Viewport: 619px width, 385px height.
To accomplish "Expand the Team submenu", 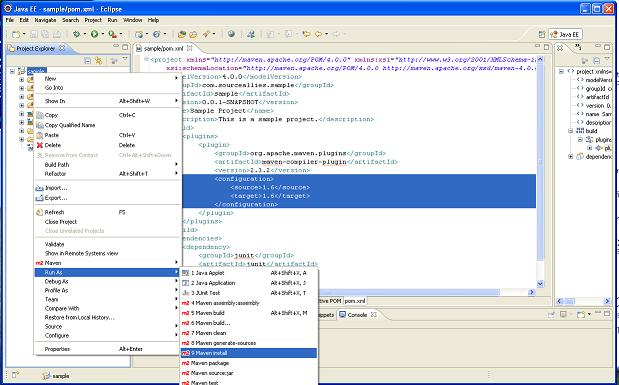I will [x=107, y=299].
